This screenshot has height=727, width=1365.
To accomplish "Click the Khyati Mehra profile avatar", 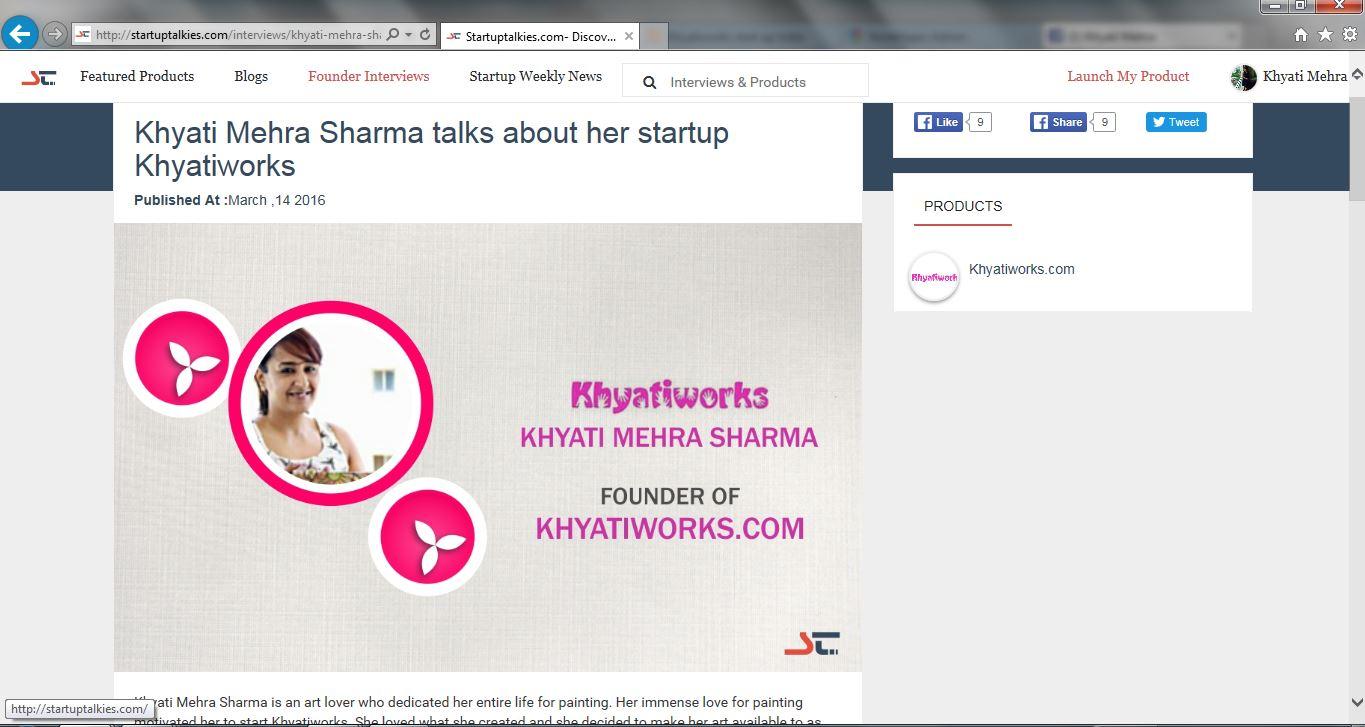I will pyautogui.click(x=1243, y=77).
